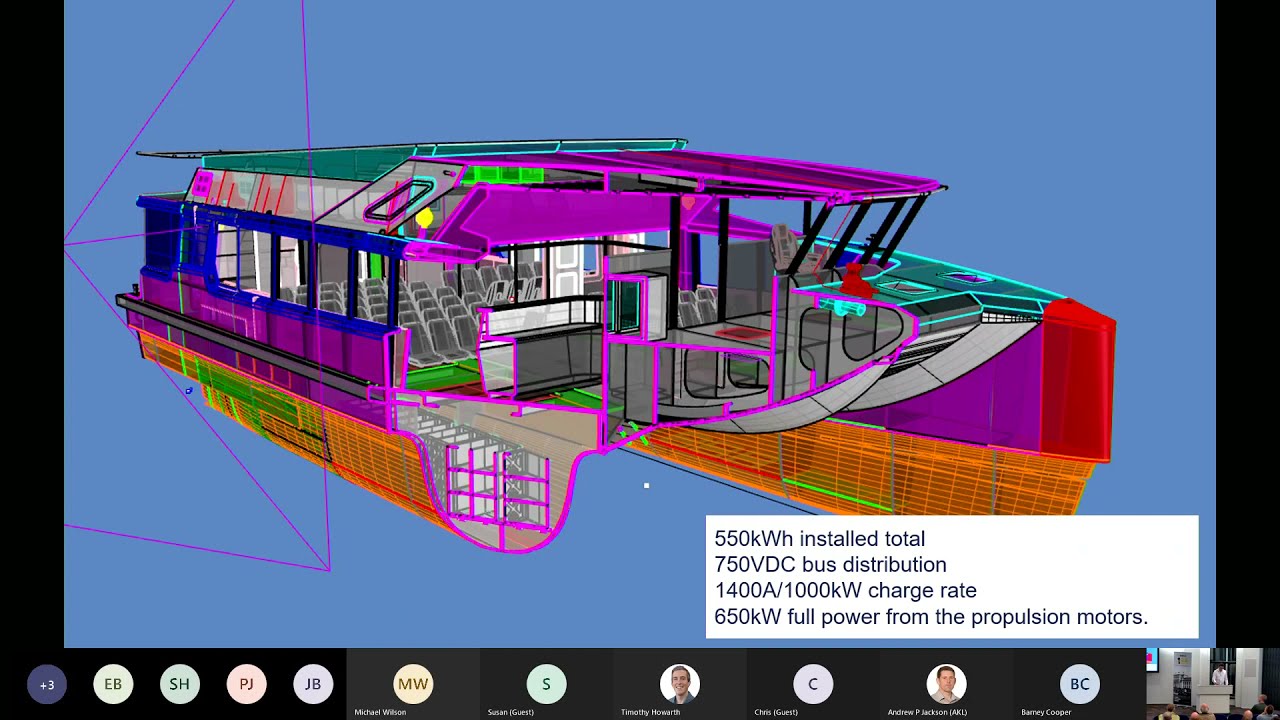Select Chris (Guest) avatar tile
Viewport: 1280px width, 720px height.
813,684
